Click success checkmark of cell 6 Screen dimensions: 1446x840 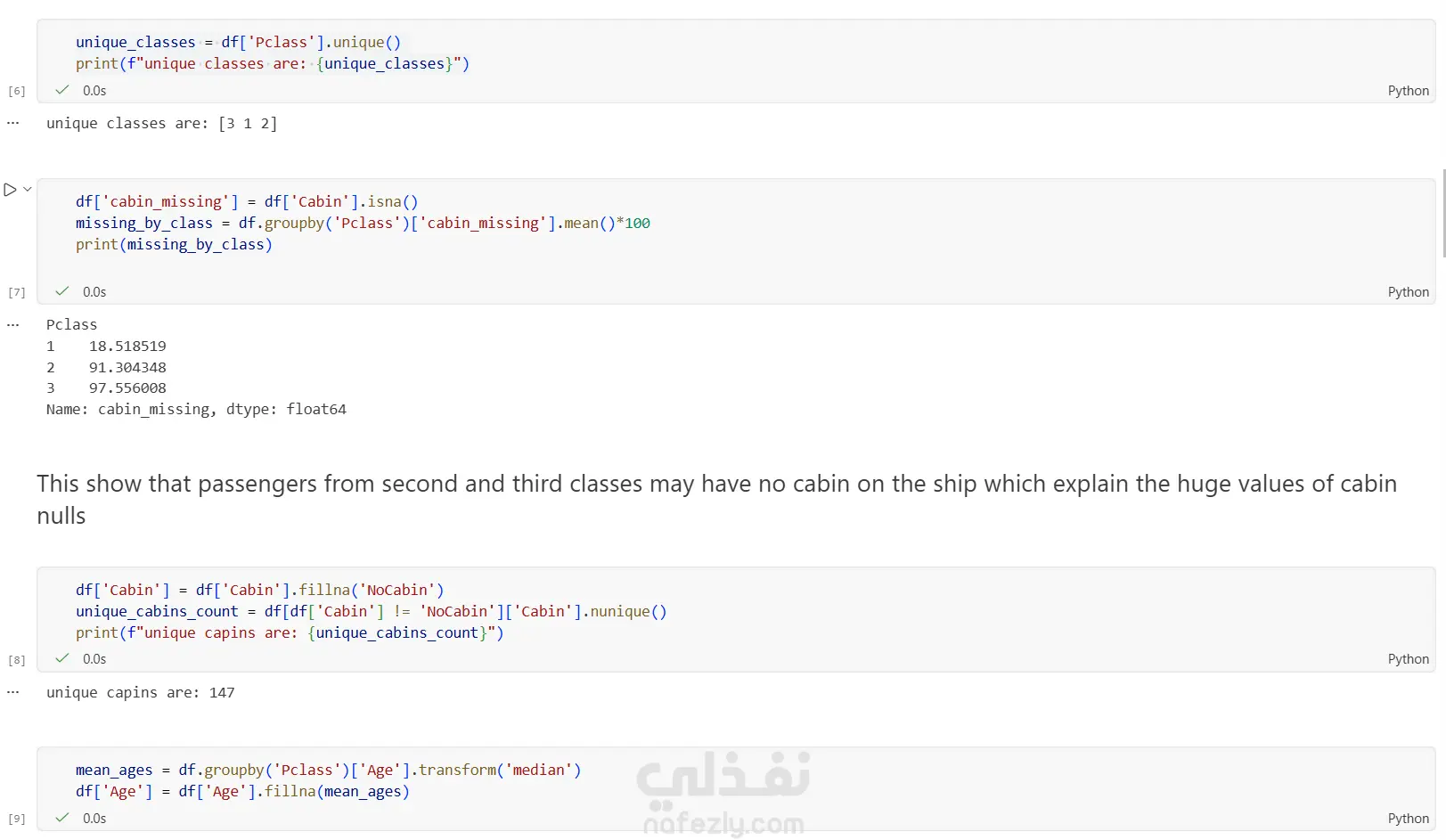pyautogui.click(x=62, y=90)
